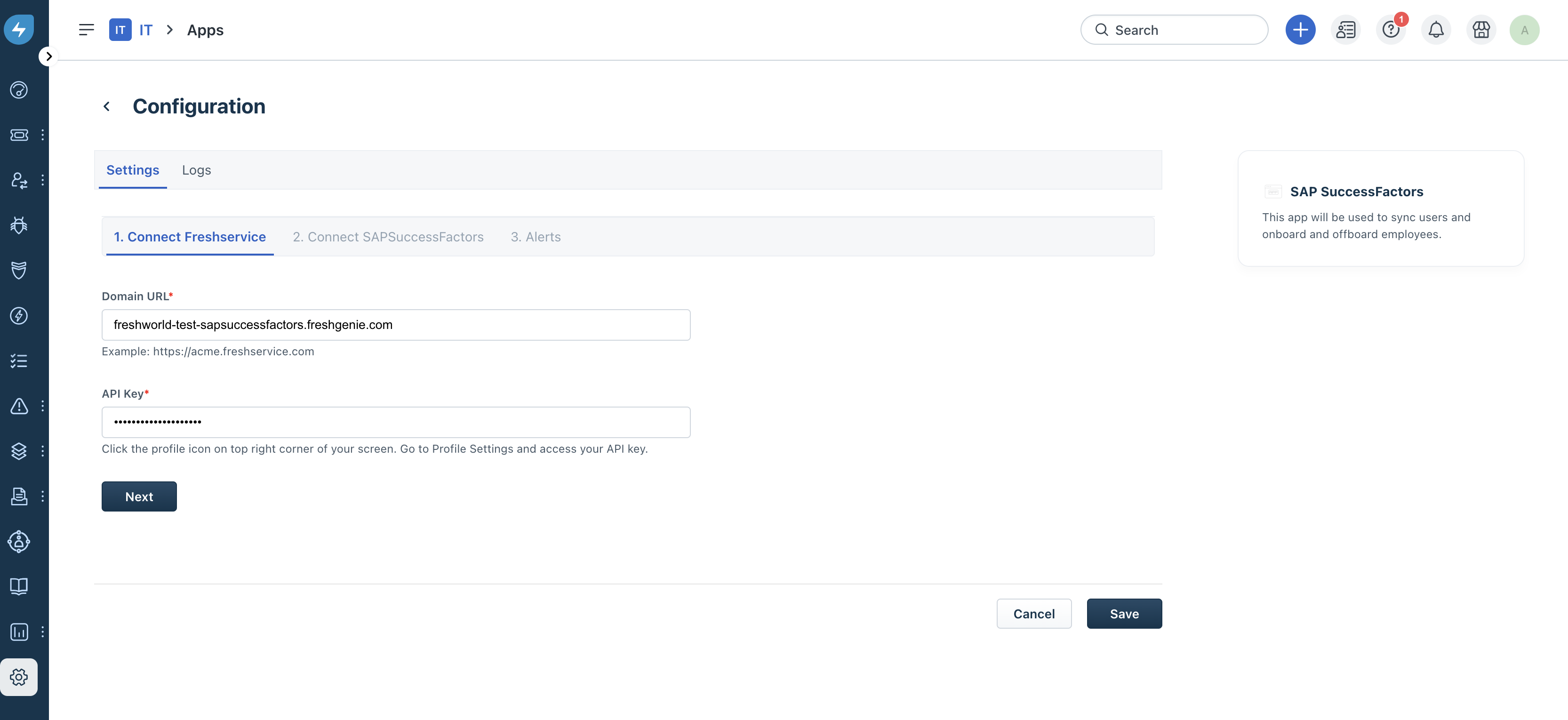The image size is (1568, 720).
Task: Toggle the hamburger navigation menu
Action: [x=87, y=30]
